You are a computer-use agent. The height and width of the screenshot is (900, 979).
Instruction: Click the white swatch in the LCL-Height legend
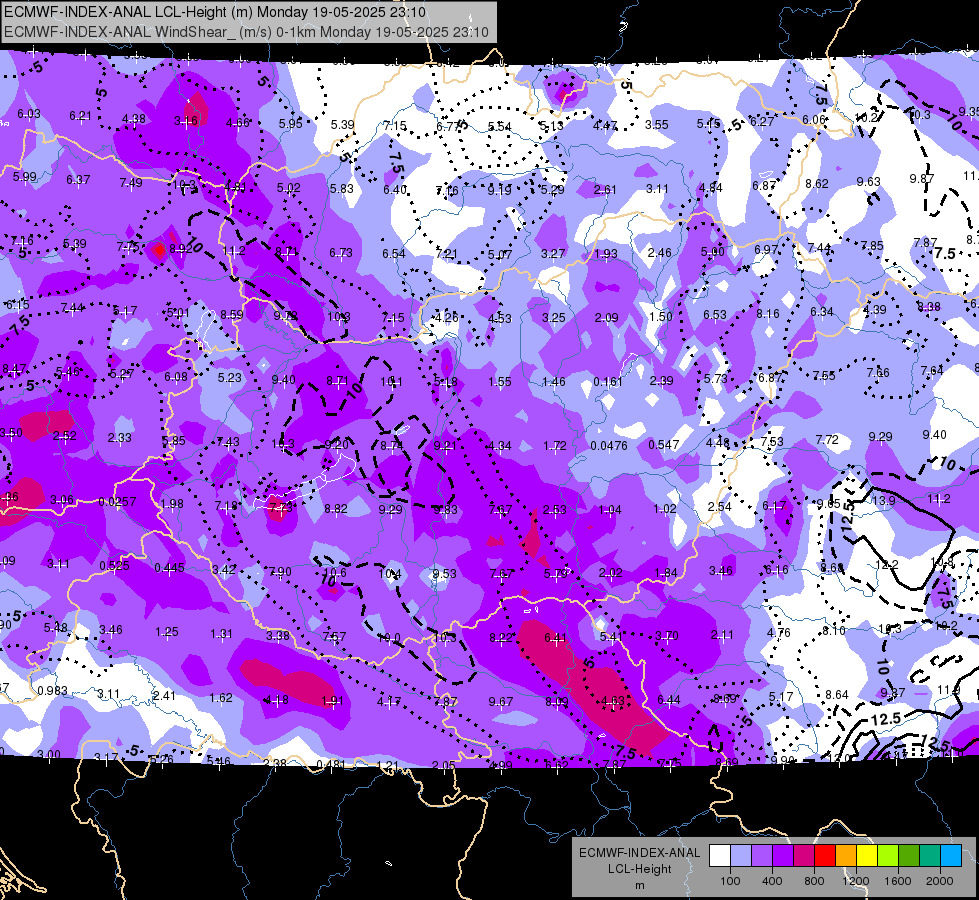coord(720,855)
